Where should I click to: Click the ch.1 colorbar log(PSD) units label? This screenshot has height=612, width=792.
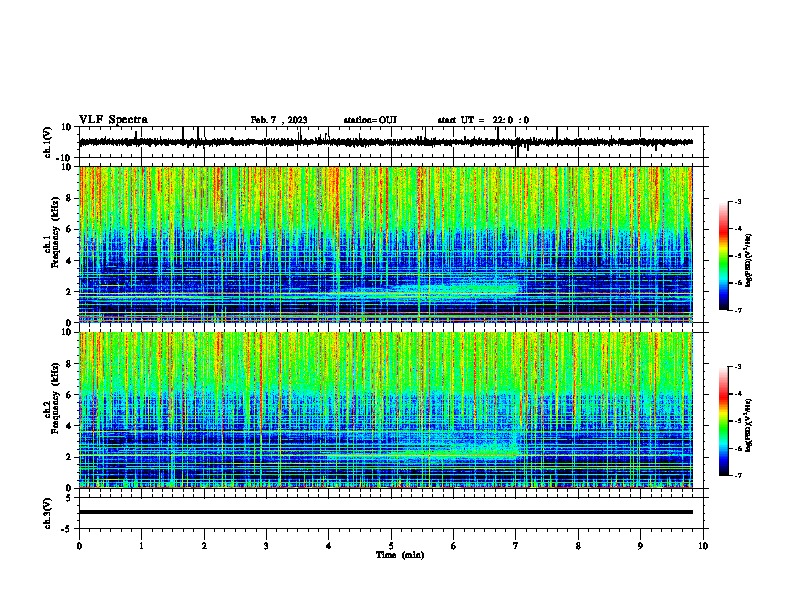pyautogui.click(x=748, y=260)
